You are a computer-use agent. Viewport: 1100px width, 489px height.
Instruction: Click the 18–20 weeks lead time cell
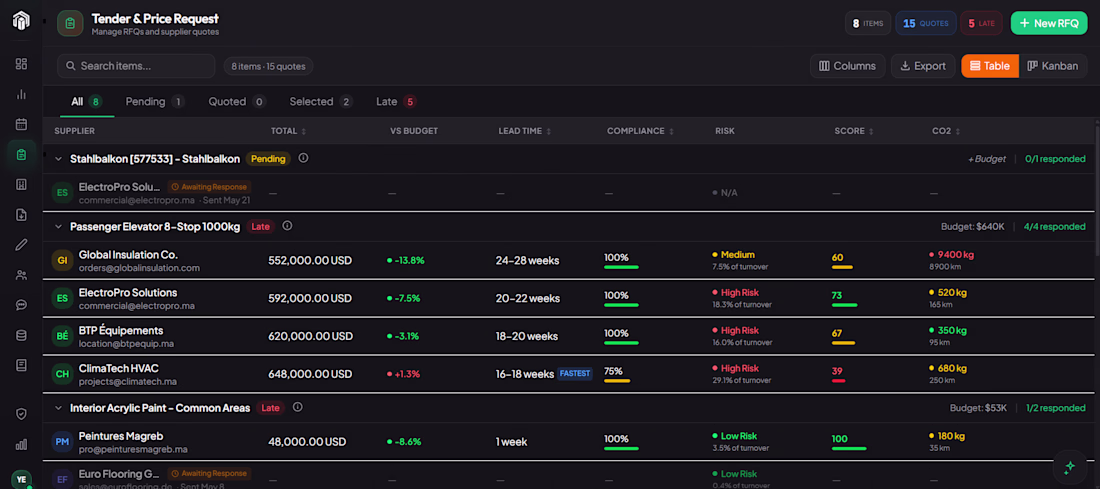(527, 336)
